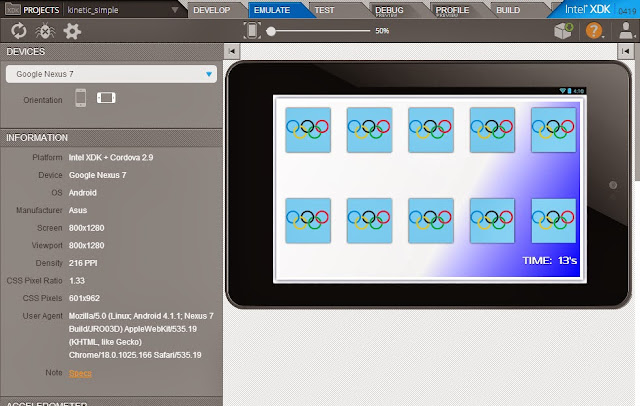Collapse the right panel arrow button
640x406 pixels.
pos(625,51)
